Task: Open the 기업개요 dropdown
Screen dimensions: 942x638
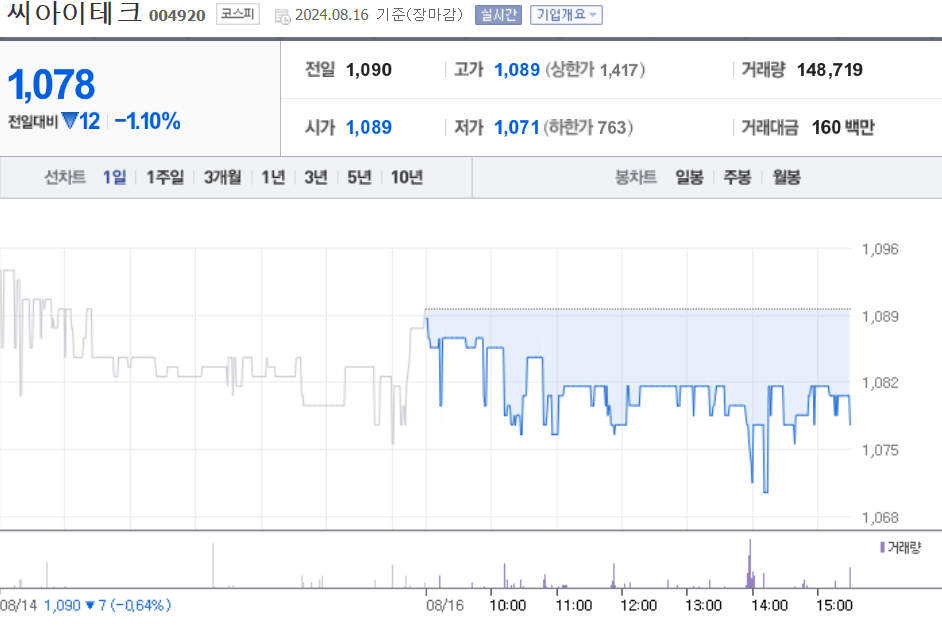Action: pos(565,14)
